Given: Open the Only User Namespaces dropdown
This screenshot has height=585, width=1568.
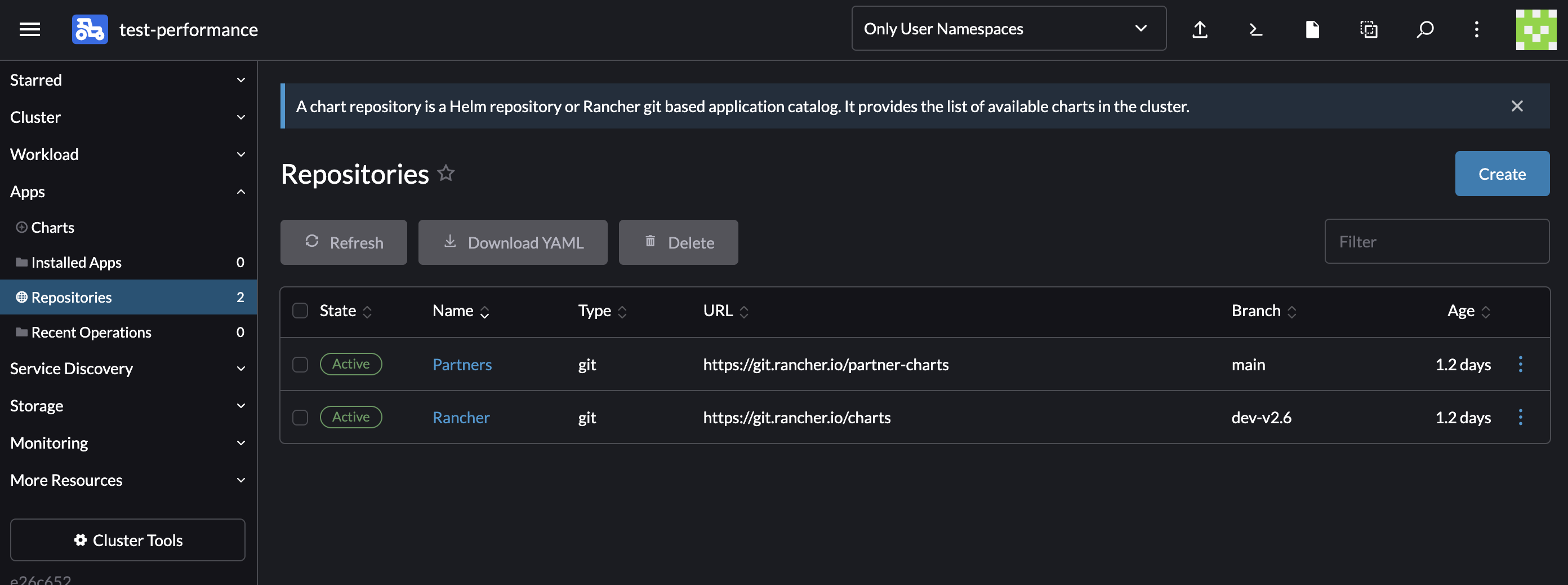Looking at the screenshot, I should (x=1008, y=29).
